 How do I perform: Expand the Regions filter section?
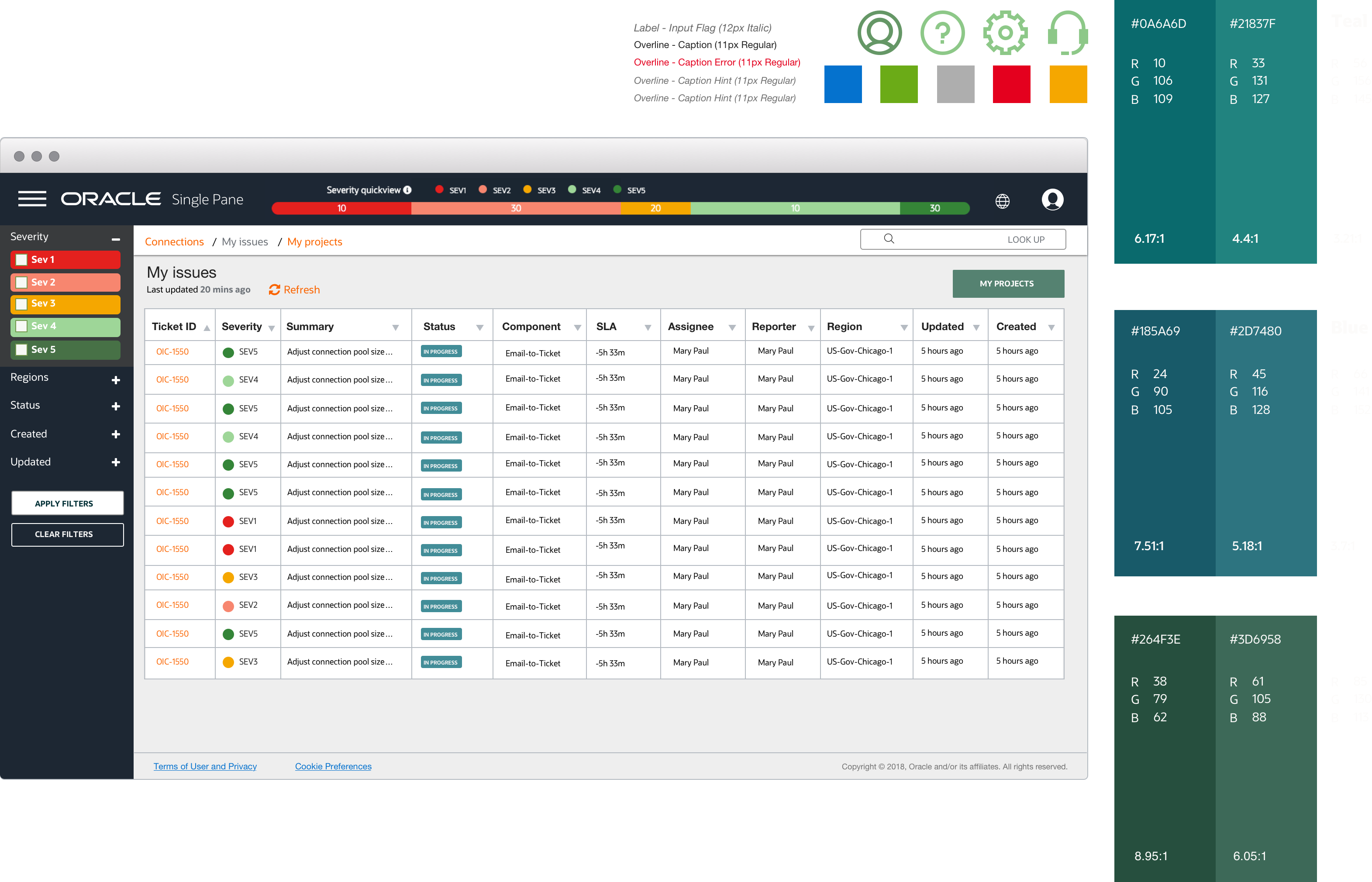116,380
